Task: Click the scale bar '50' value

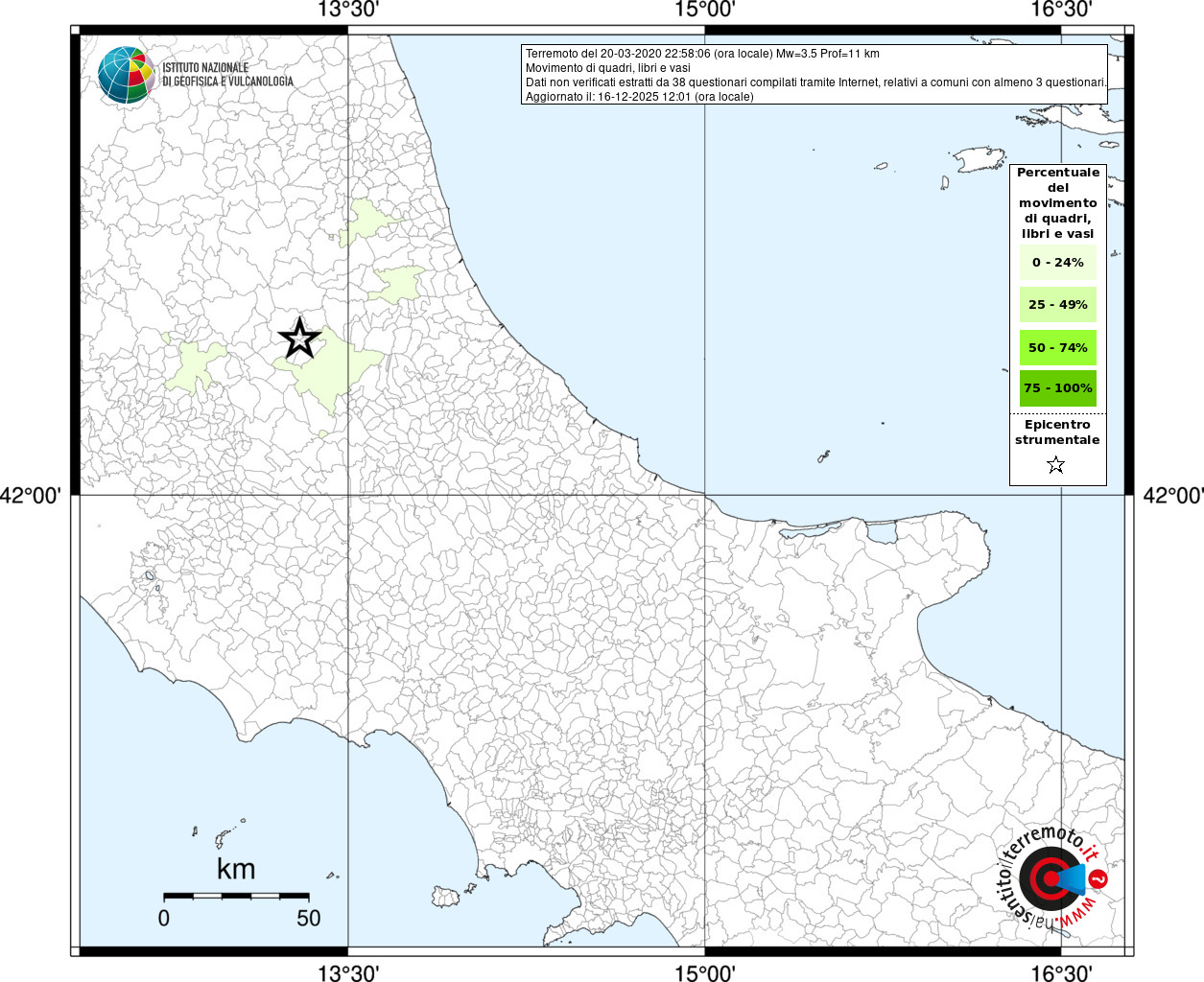Action: pyautogui.click(x=309, y=918)
